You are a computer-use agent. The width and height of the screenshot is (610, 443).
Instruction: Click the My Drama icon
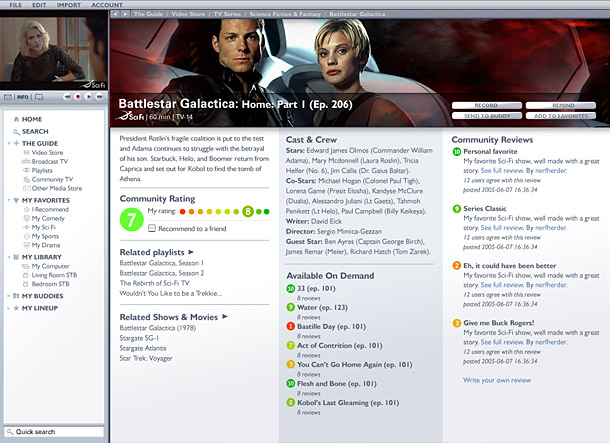pos(26,245)
